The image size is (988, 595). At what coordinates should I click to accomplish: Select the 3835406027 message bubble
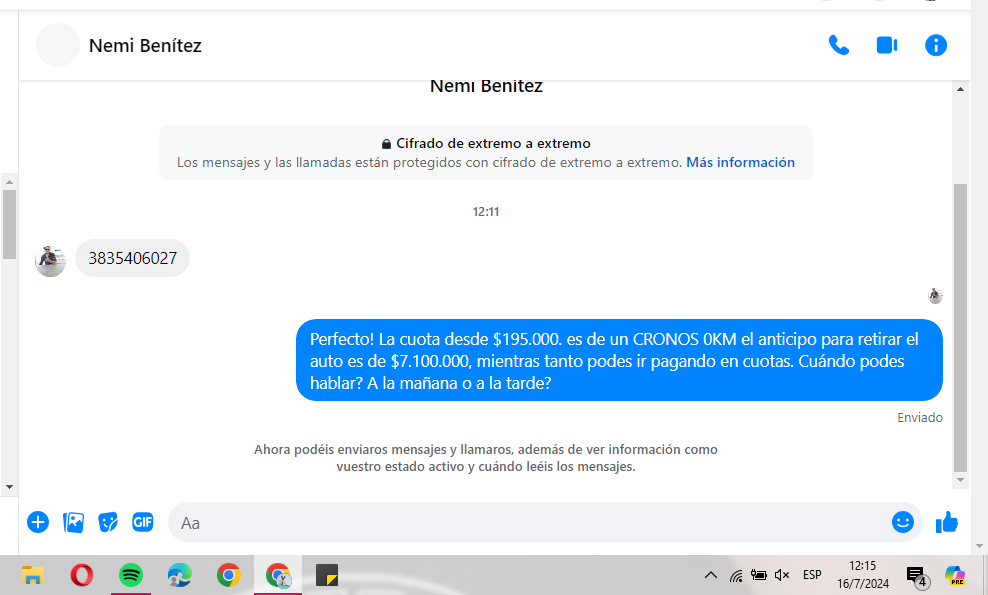pyautogui.click(x=132, y=258)
